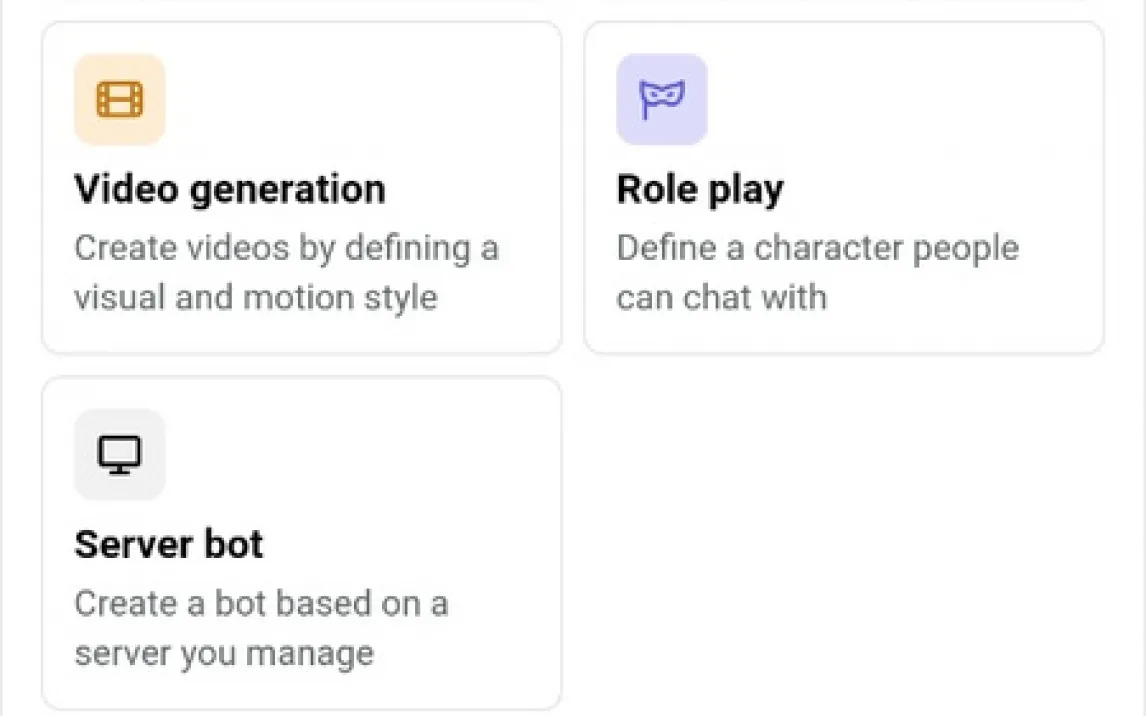Click 'Define a character people' description text
This screenshot has width=1146, height=716.
click(x=818, y=248)
